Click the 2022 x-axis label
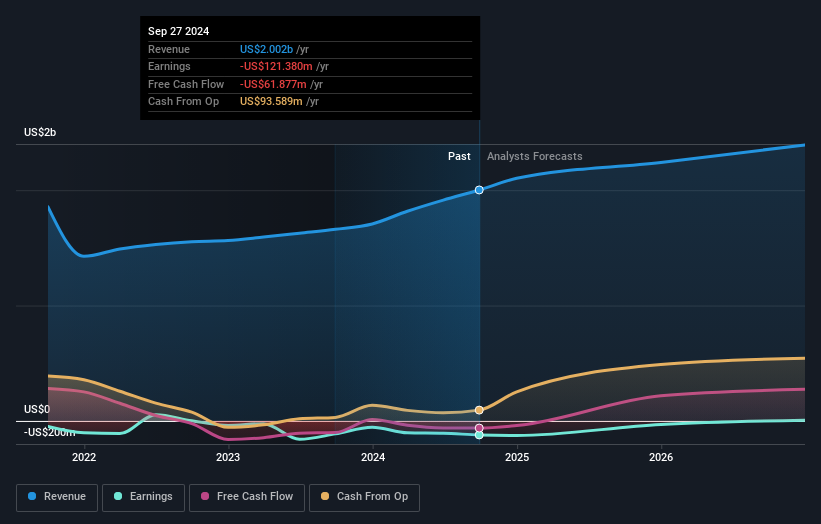This screenshot has height=524, width=821. [x=84, y=458]
